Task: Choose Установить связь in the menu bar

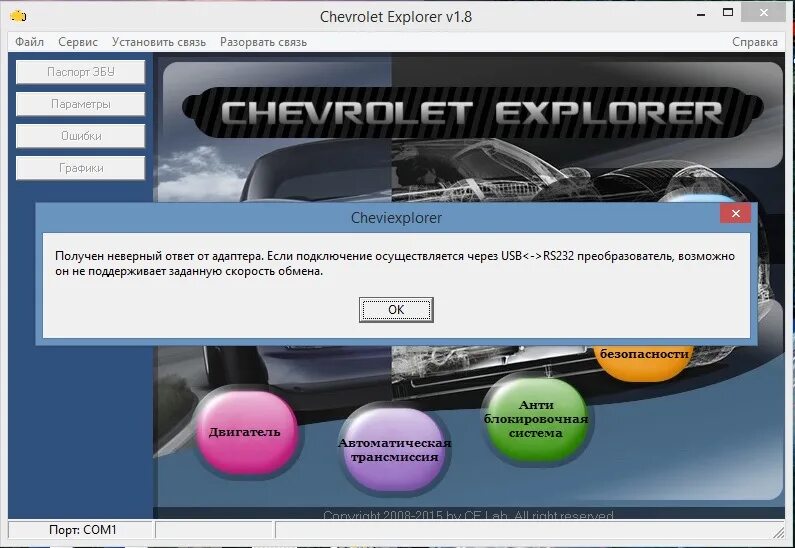Action: 159,42
